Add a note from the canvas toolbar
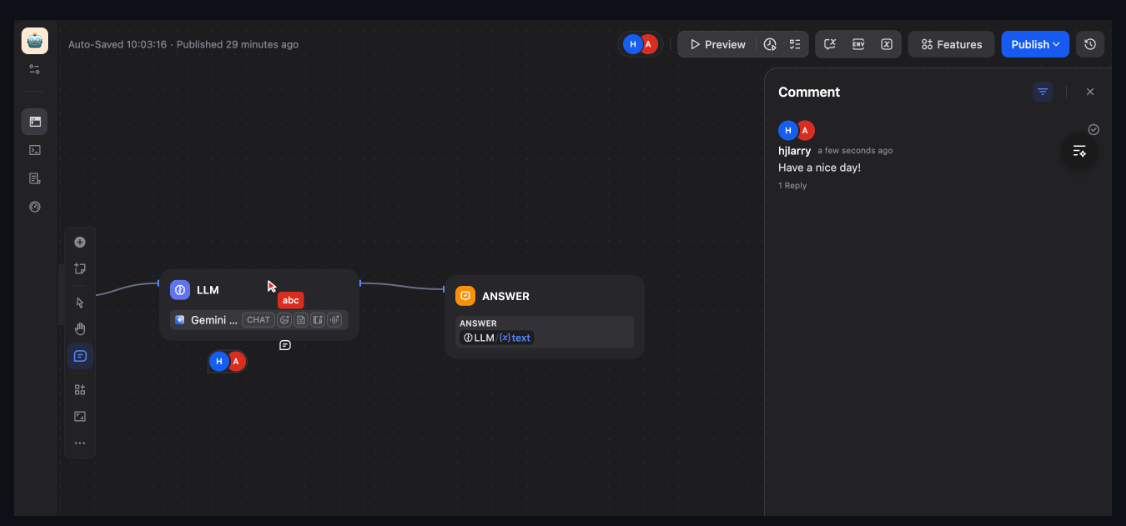Image resolution: width=1126 pixels, height=526 pixels. (80, 269)
